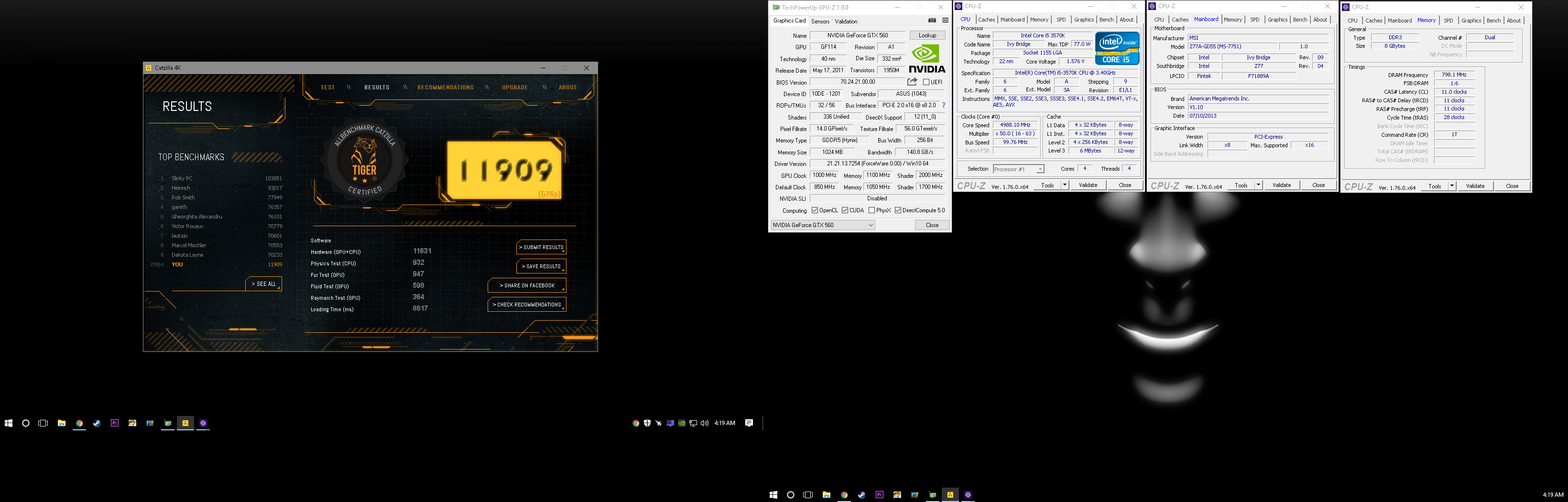This screenshot has width=1568, height=502.
Task: Click SAVE RESULTS in Catzilla
Action: coord(541,266)
